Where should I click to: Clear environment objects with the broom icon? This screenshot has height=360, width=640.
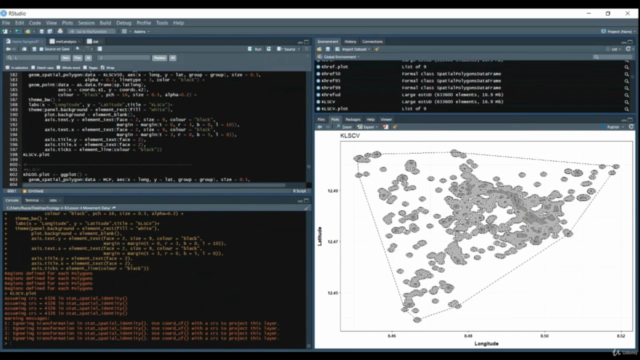(x=377, y=49)
